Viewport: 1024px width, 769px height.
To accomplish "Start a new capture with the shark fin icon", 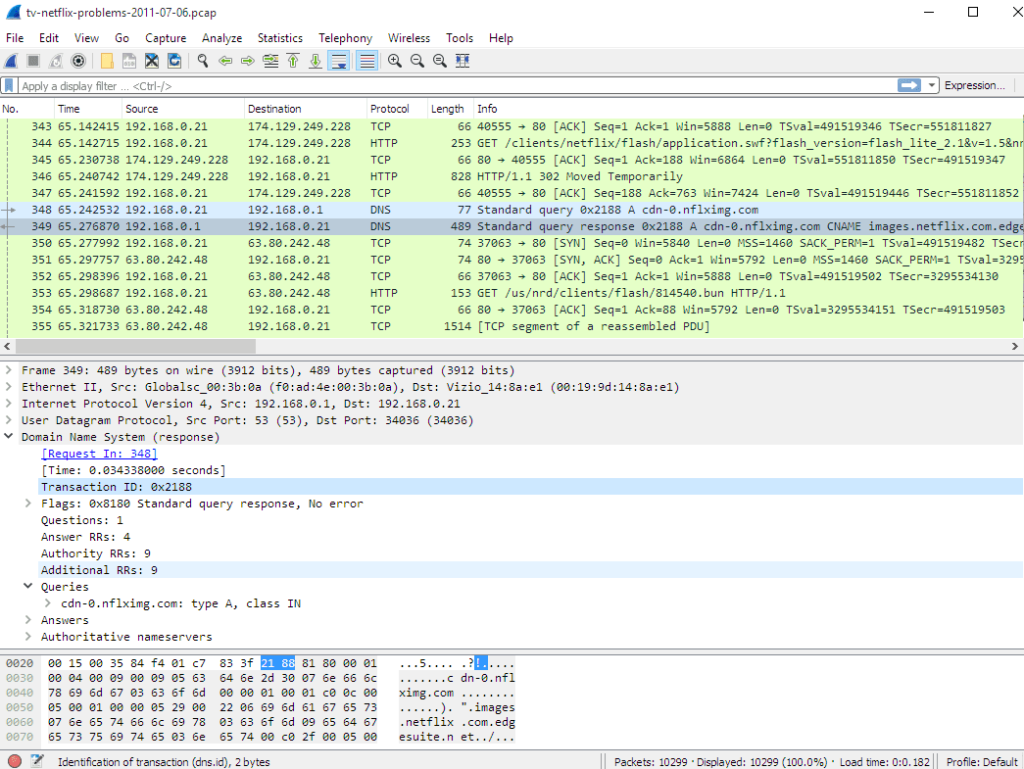I will point(12,60).
